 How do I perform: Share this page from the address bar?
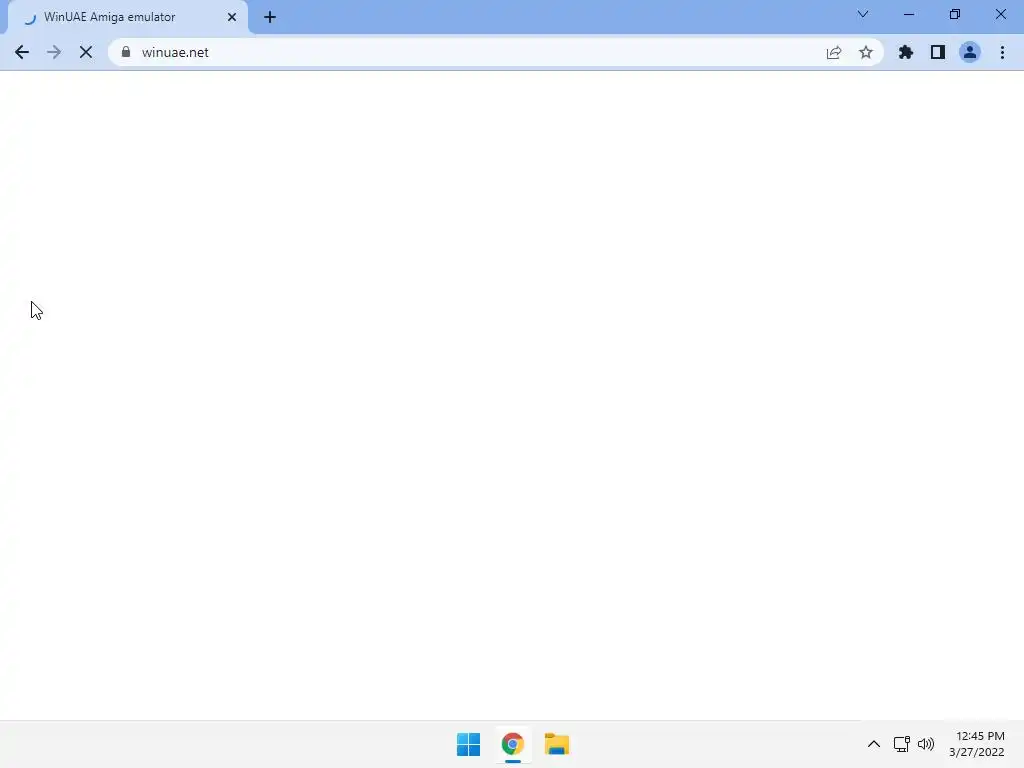pyautogui.click(x=834, y=52)
